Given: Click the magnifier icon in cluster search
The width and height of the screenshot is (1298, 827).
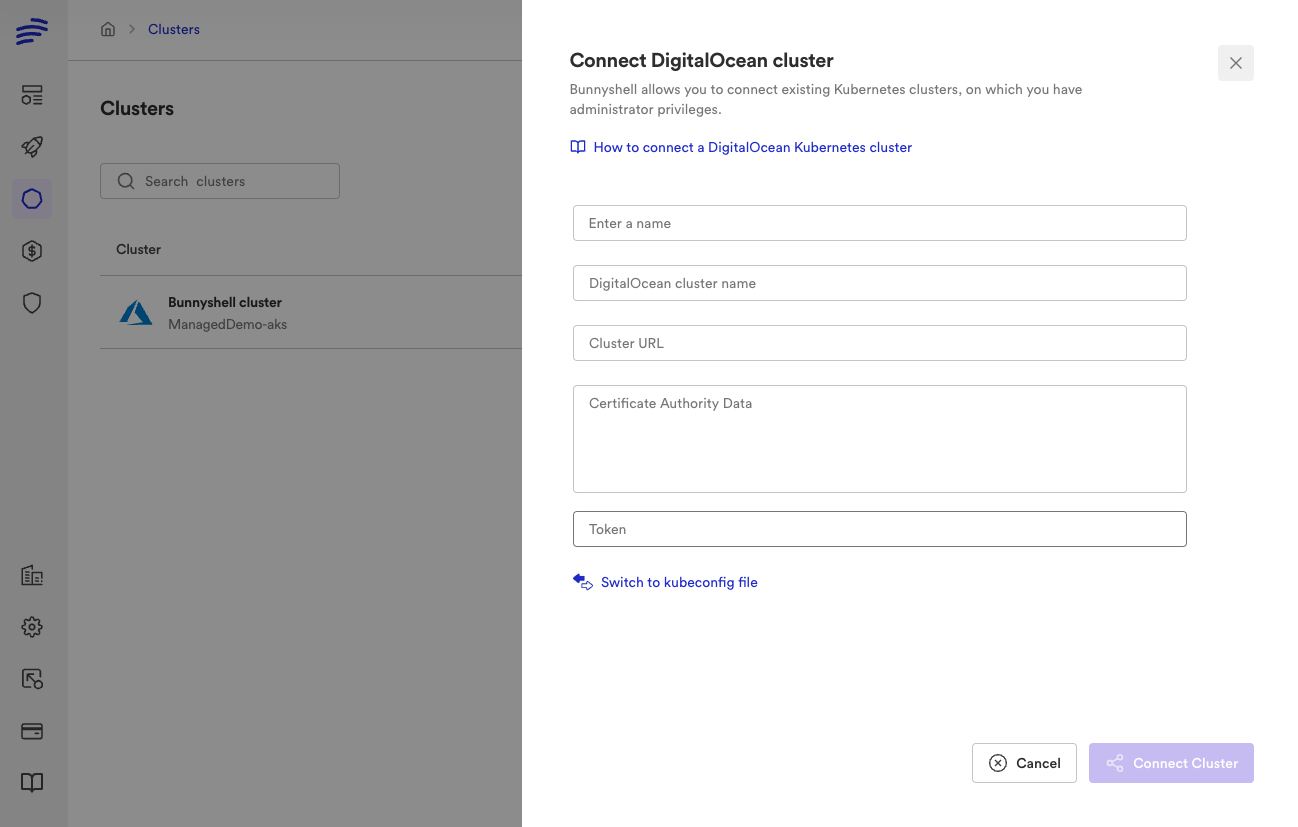Looking at the screenshot, I should [x=126, y=181].
